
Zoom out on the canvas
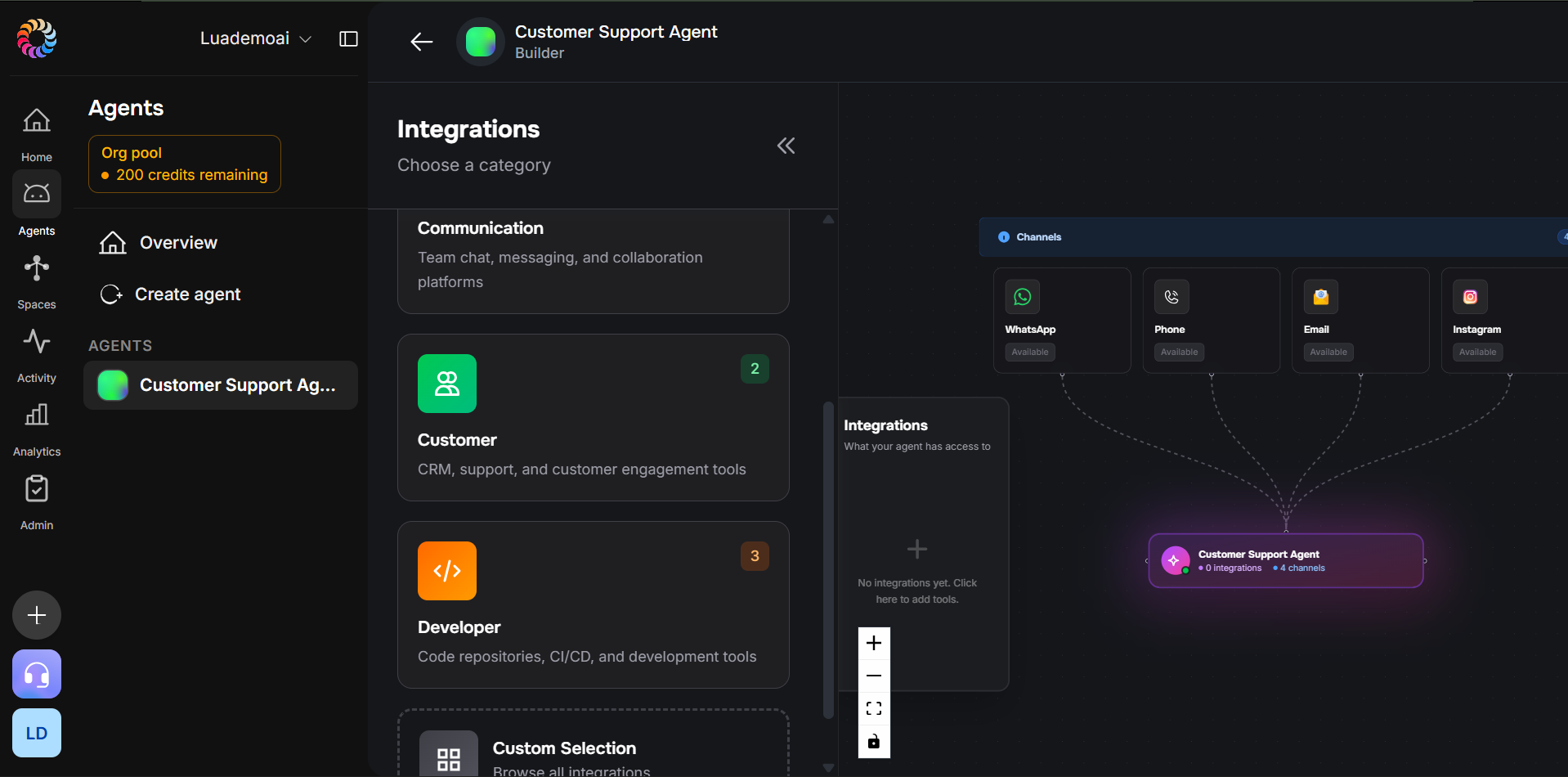click(874, 676)
